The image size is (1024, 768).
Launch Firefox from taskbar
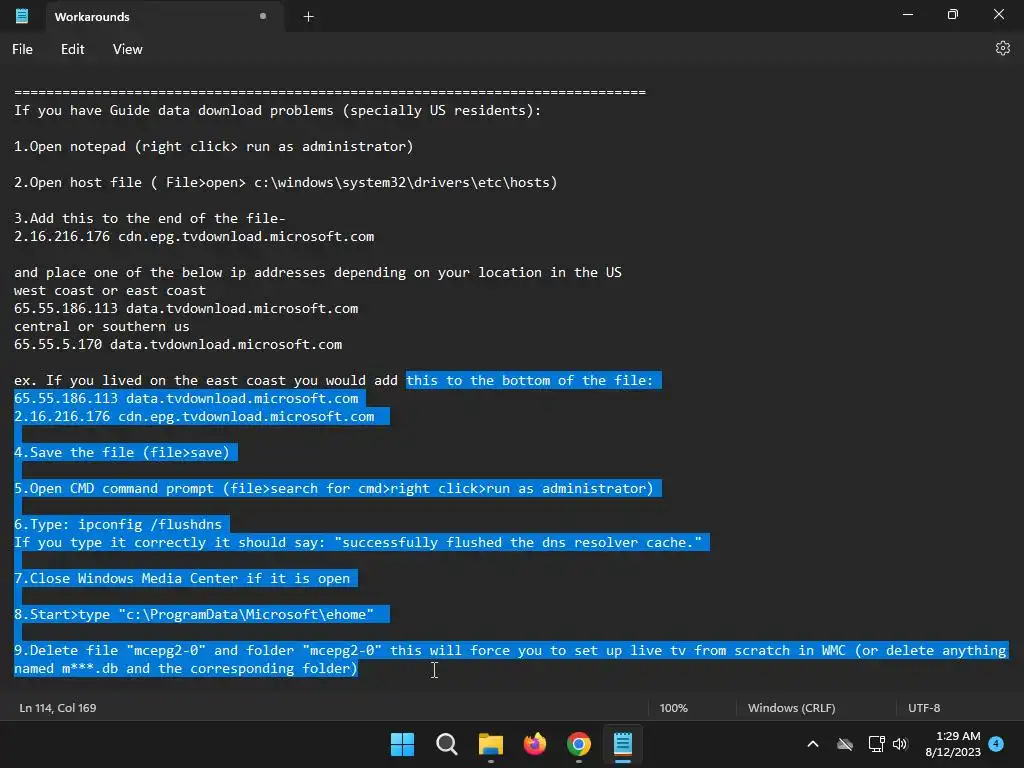(535, 744)
